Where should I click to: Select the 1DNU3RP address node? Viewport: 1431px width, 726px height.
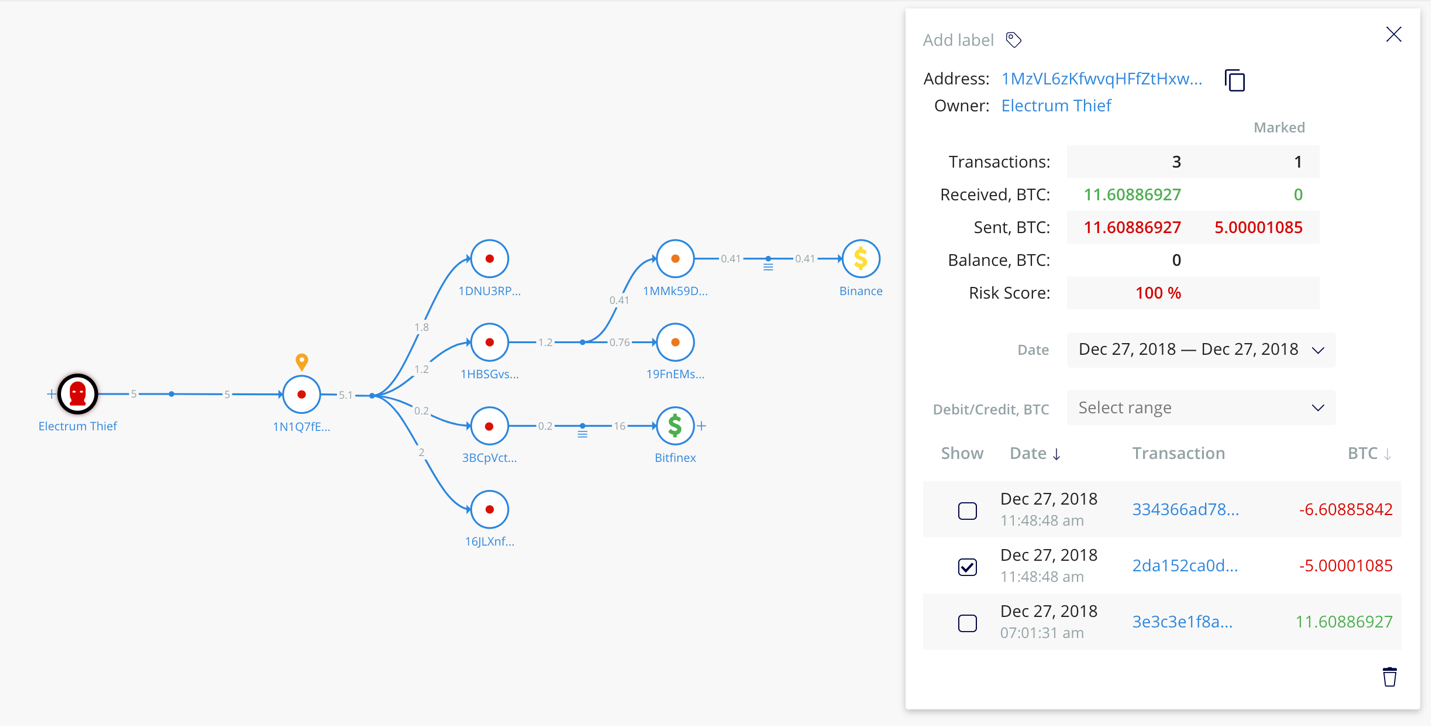(x=489, y=258)
